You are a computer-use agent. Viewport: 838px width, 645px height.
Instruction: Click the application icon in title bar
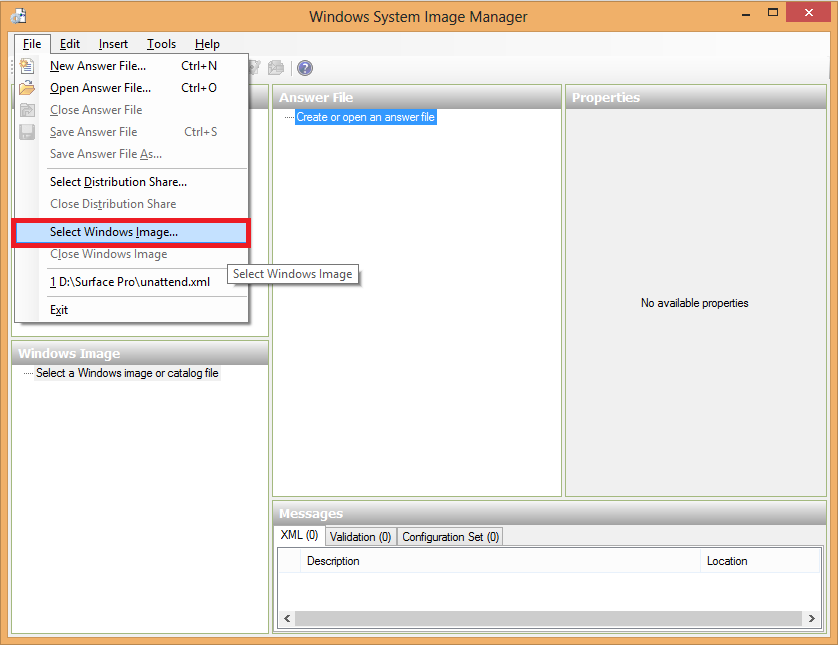pos(19,16)
